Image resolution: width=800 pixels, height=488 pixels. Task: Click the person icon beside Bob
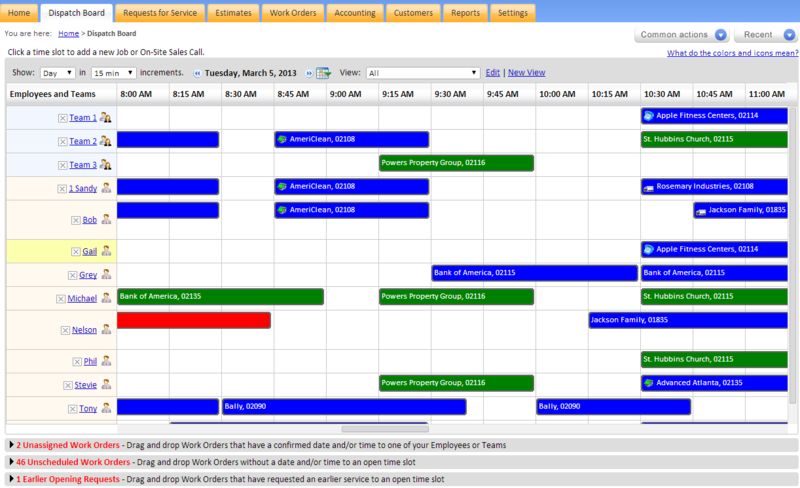click(x=106, y=219)
